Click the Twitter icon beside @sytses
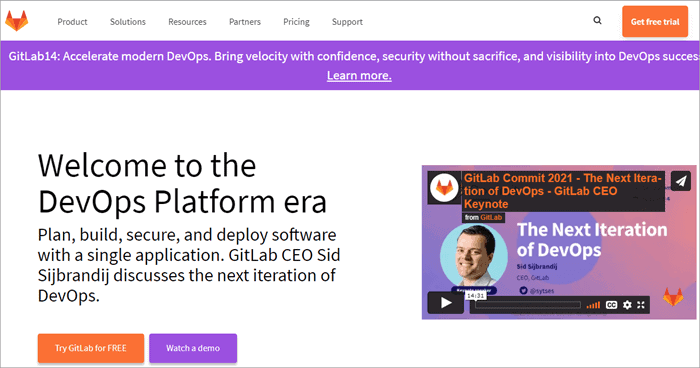The width and height of the screenshot is (700, 368). (x=523, y=290)
